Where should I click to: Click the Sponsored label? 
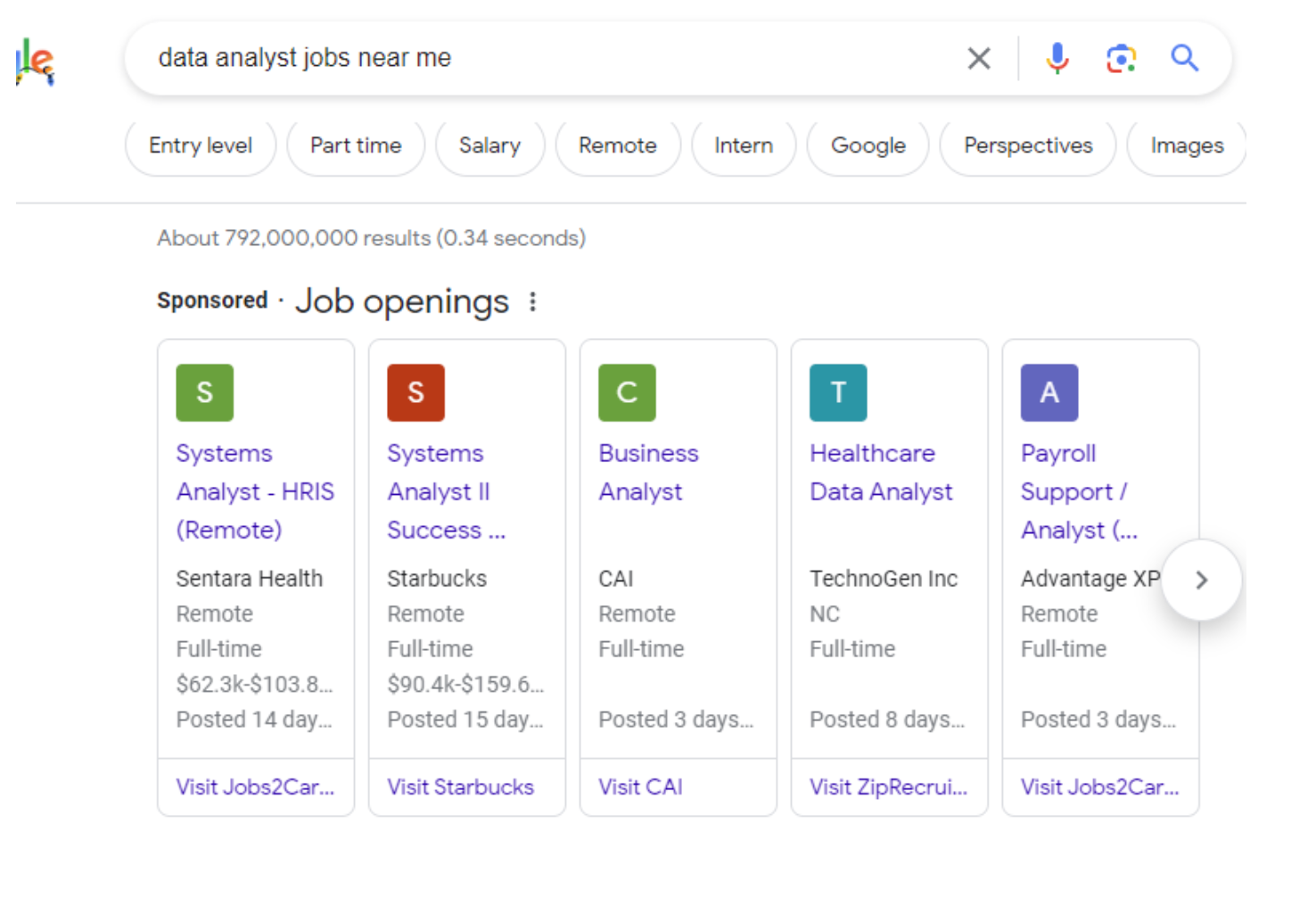[x=212, y=300]
